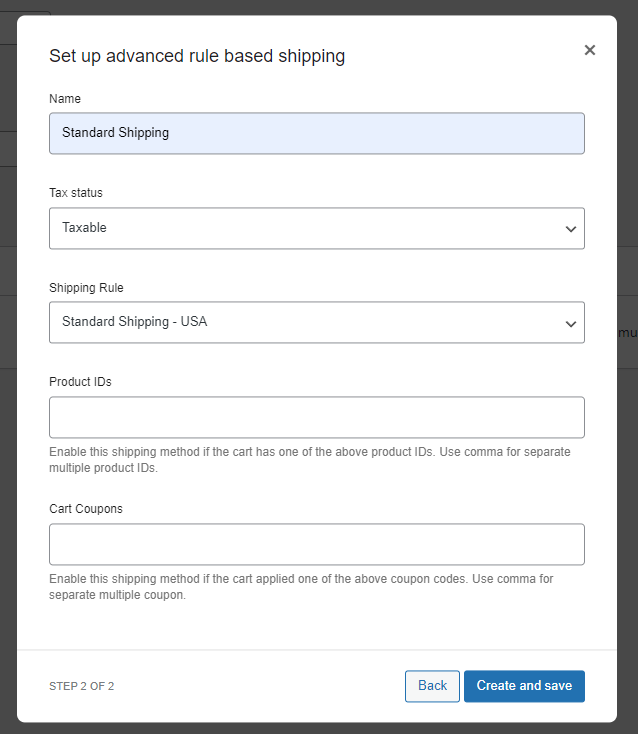Click the Shipping Rule label
Viewport: 638px width, 734px height.
click(86, 288)
